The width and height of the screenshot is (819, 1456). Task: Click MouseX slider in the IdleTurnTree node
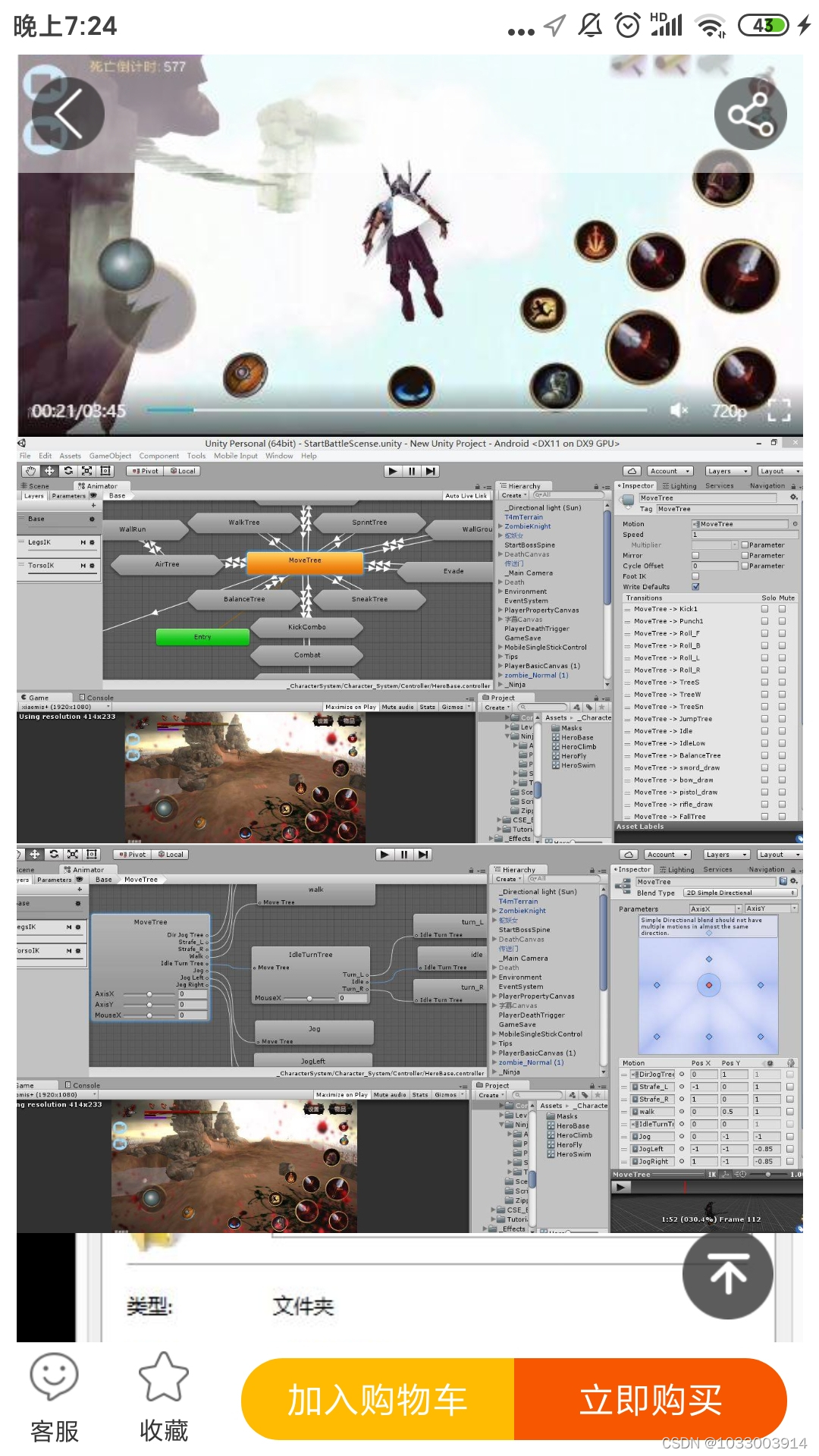coord(309,998)
